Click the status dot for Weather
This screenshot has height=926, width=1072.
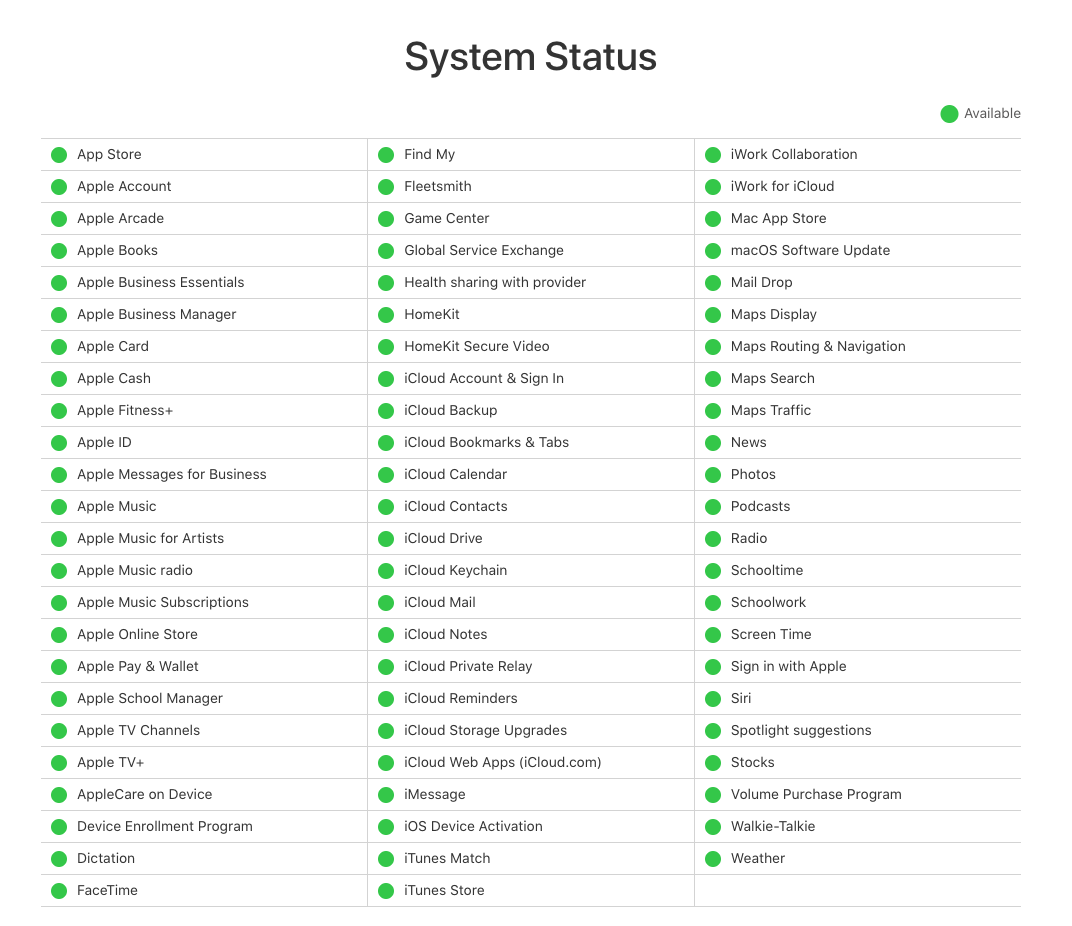click(712, 858)
